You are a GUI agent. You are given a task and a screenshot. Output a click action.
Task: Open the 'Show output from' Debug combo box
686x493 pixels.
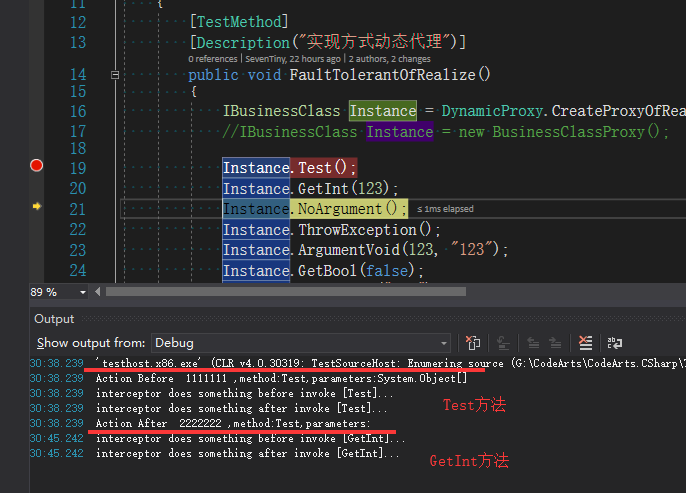[301, 343]
